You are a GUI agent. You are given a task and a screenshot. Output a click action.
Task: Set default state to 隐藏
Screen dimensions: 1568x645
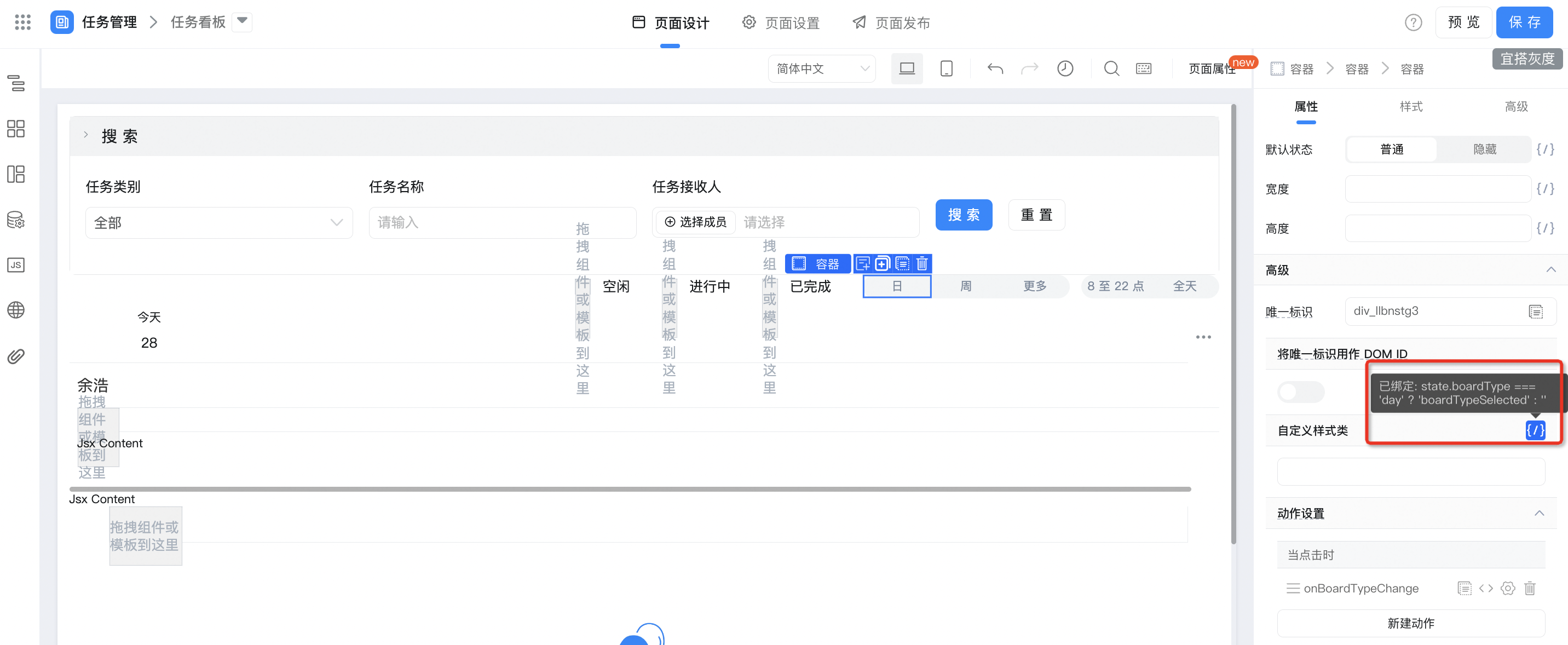click(x=1484, y=149)
